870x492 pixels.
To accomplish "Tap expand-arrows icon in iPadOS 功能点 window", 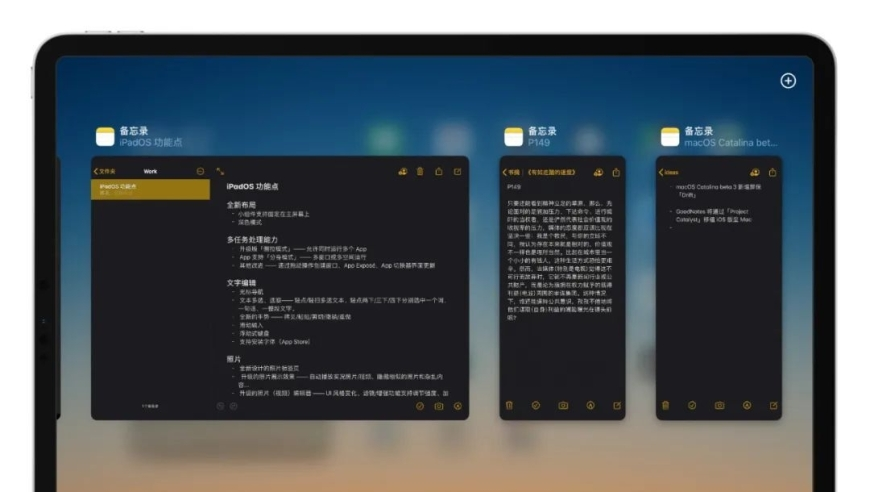I will coord(220,171).
